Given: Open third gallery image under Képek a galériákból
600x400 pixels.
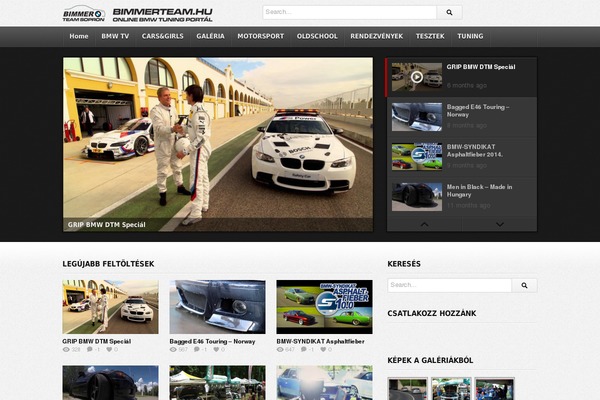Looking at the screenshot, I should pos(495,389).
